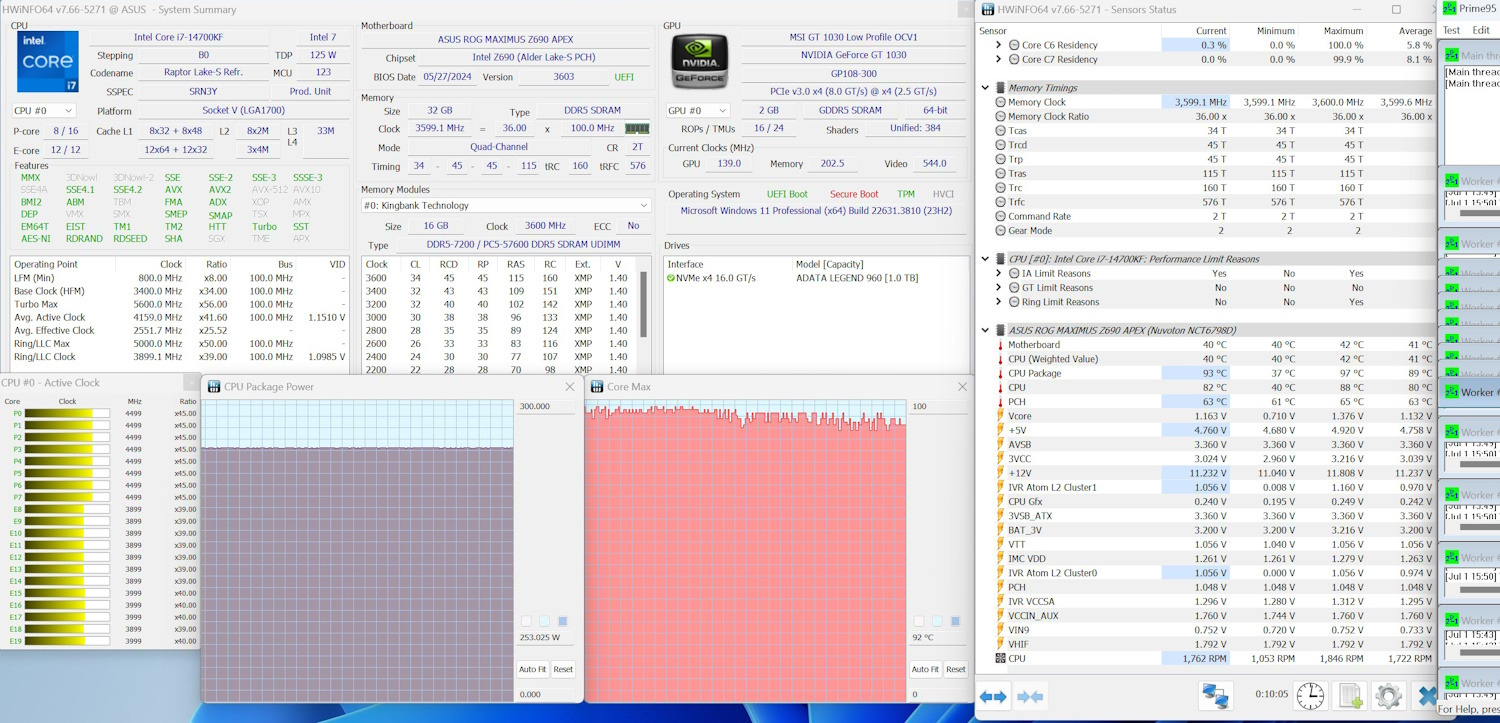Open the CPU #0 selector dropdown

point(43,111)
